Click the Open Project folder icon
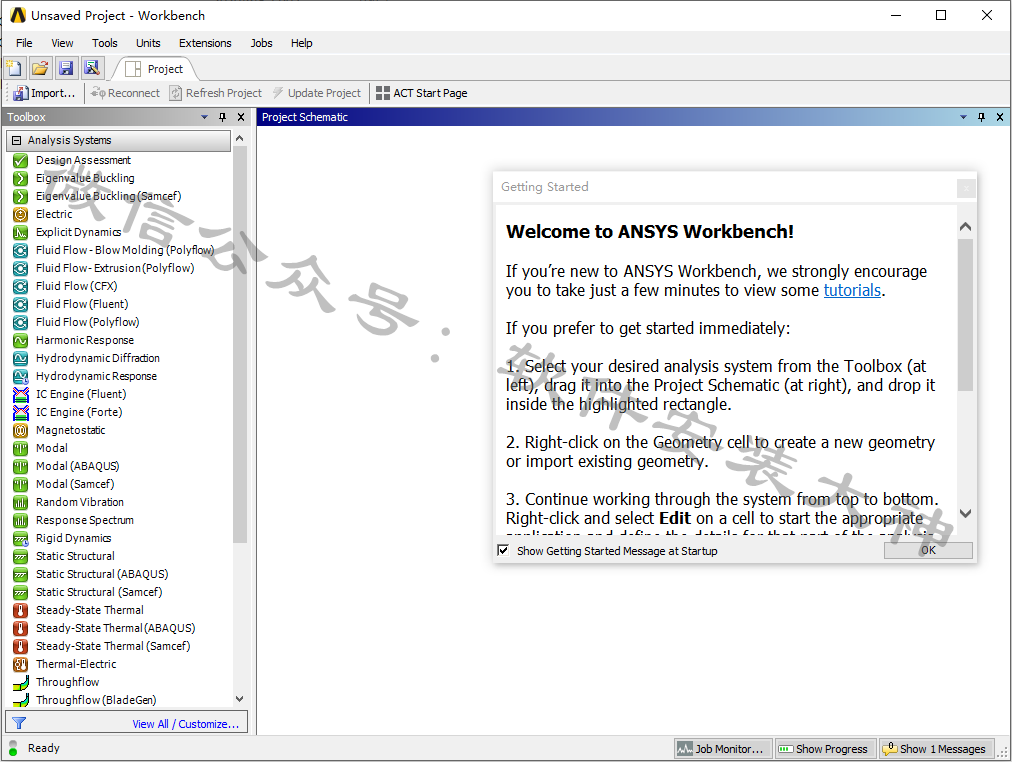Screen dimensions: 1012x762 (x=40, y=68)
